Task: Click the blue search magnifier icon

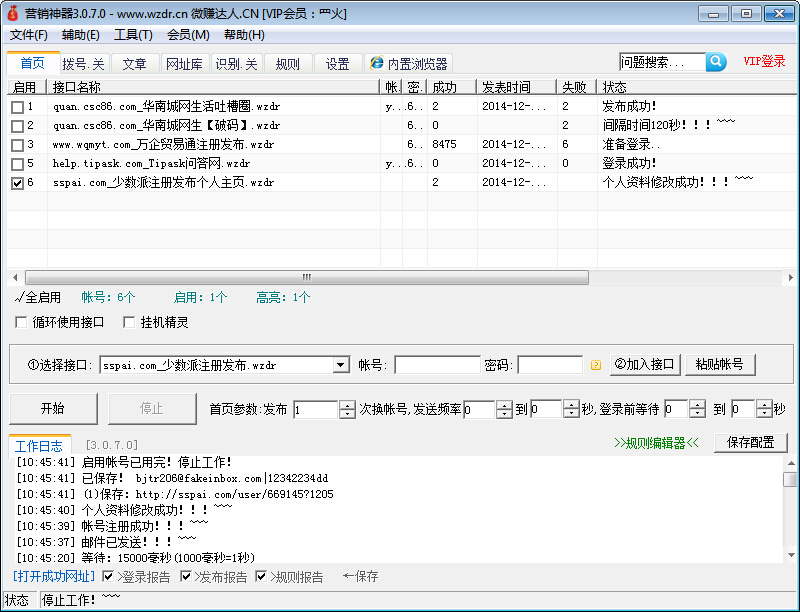Action: click(x=717, y=61)
